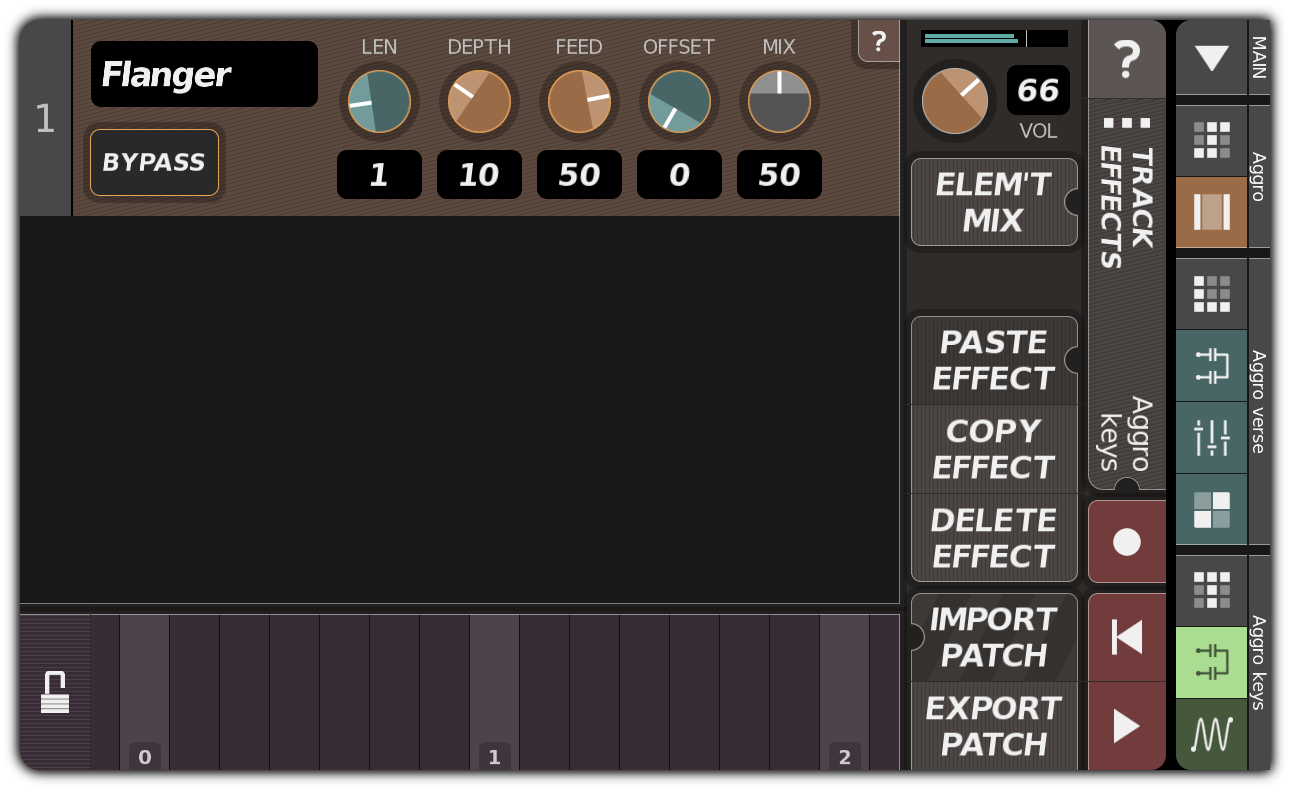The image size is (1290, 790).
Task: Click the waveform icon under Aggro keys
Action: [1211, 733]
